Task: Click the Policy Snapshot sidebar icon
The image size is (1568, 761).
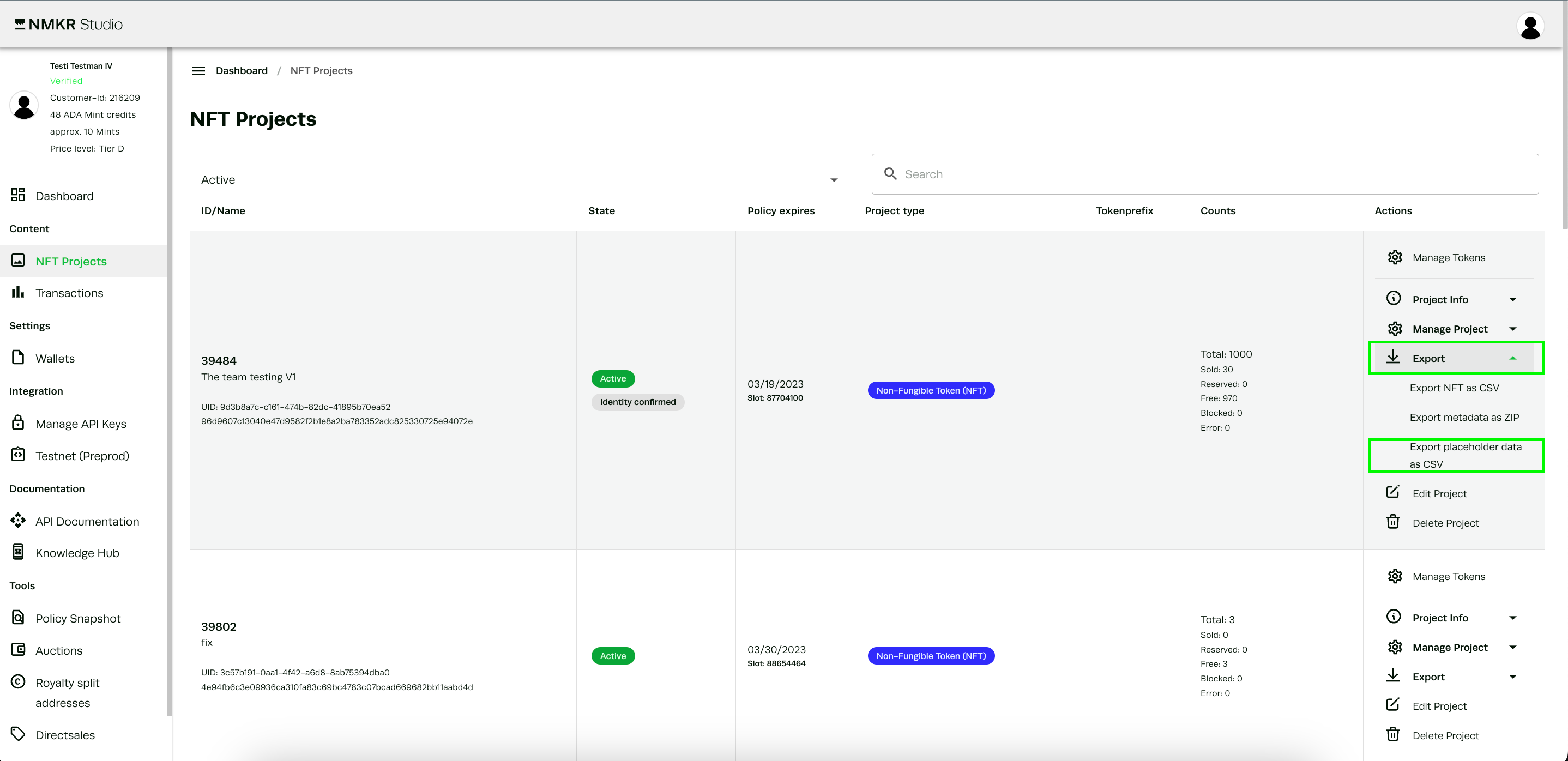Action: pyautogui.click(x=18, y=617)
